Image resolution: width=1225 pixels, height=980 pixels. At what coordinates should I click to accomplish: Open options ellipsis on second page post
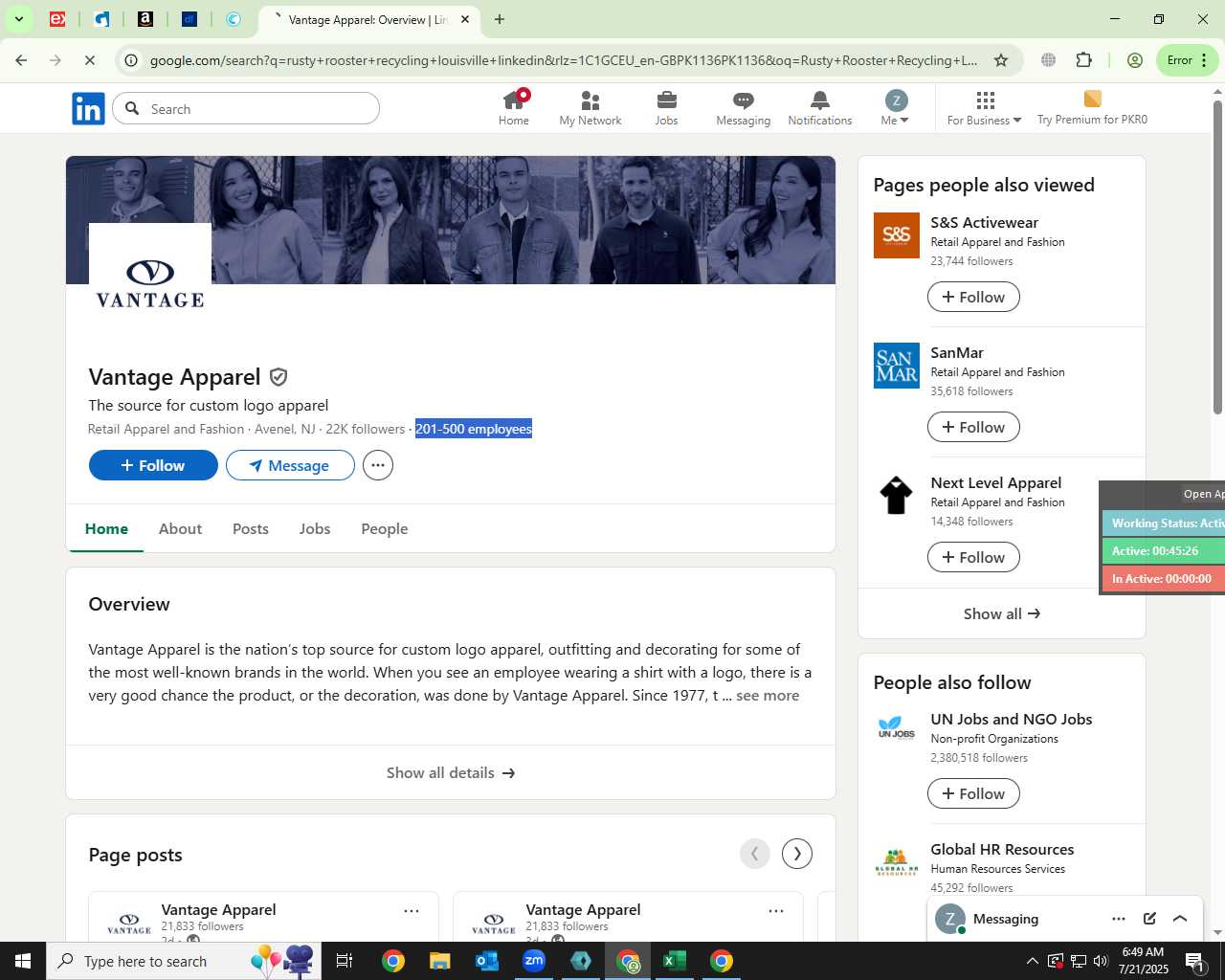click(776, 911)
